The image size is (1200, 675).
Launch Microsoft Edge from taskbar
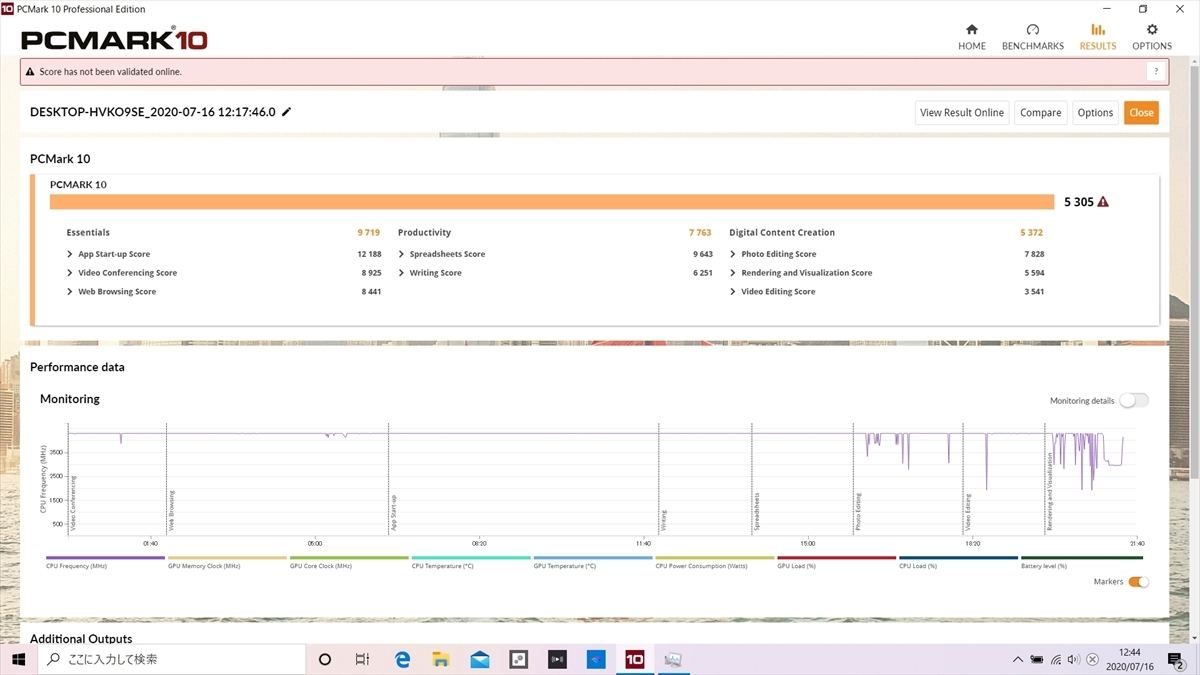click(402, 659)
